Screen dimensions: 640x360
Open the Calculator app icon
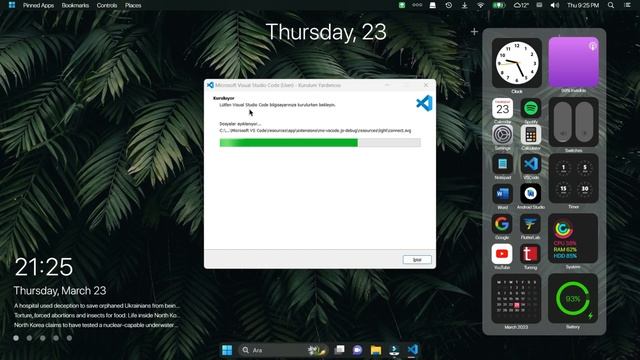coord(531,135)
